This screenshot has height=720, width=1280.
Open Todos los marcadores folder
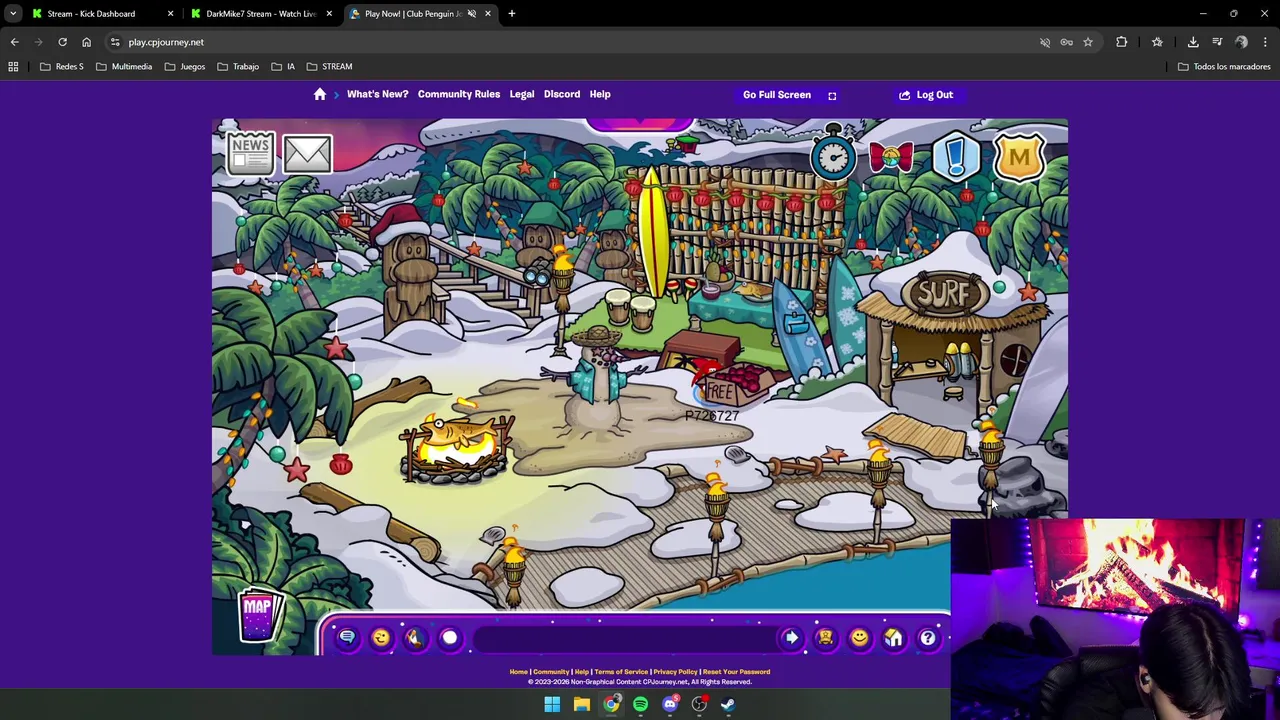(x=1224, y=67)
